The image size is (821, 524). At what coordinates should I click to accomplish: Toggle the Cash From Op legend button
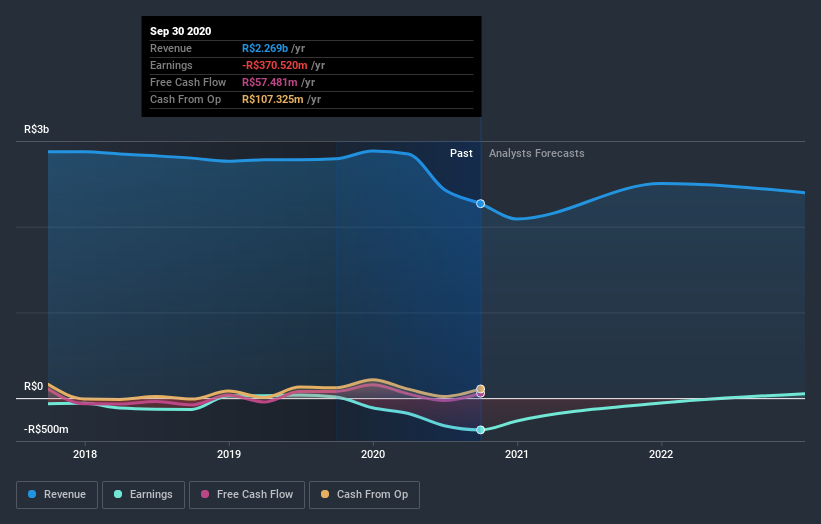pyautogui.click(x=364, y=495)
